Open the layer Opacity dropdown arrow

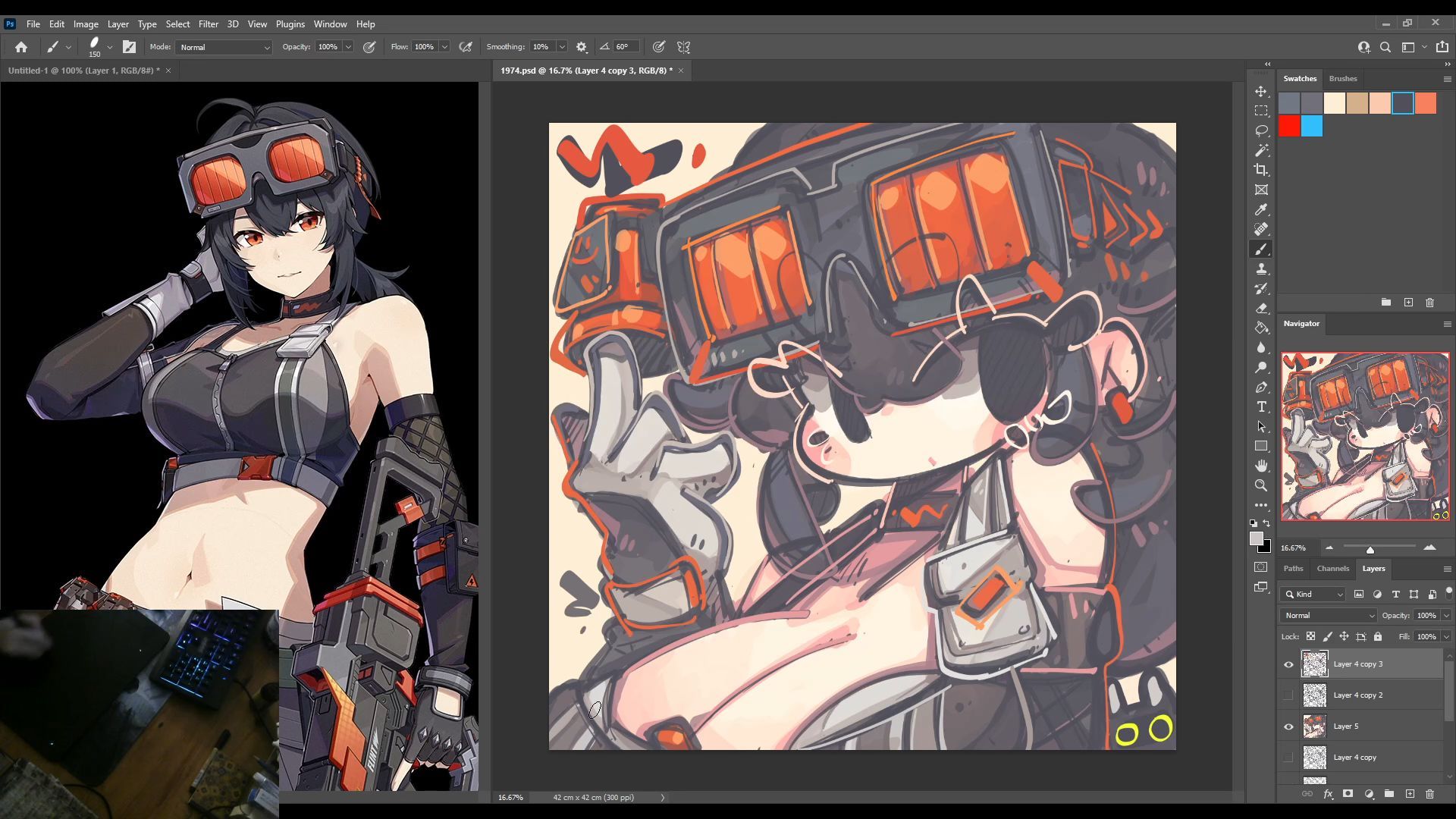(x=1446, y=615)
